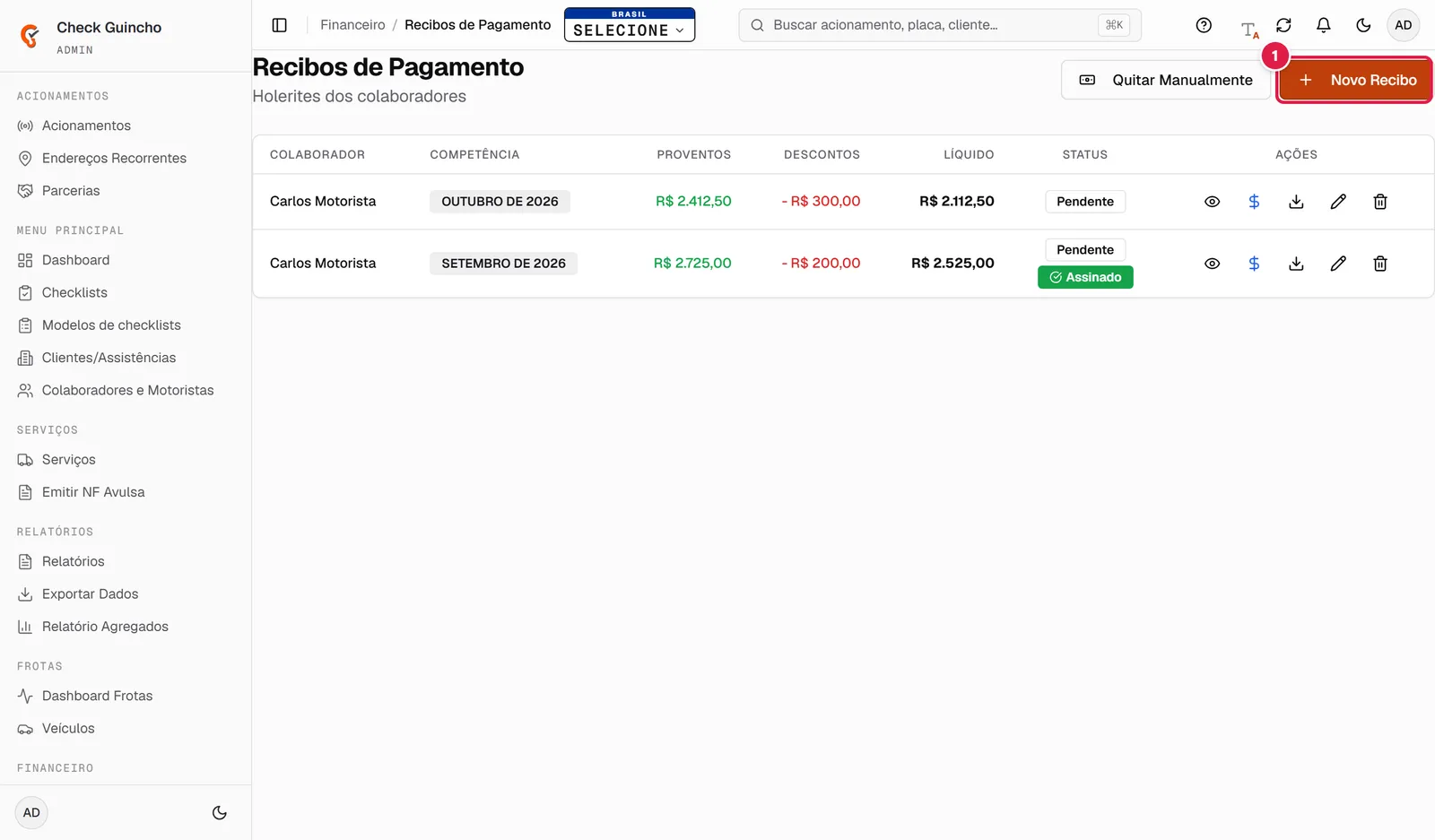1435x840 pixels.
Task: Click the ⌘K shortcut badge
Action: tap(1114, 25)
